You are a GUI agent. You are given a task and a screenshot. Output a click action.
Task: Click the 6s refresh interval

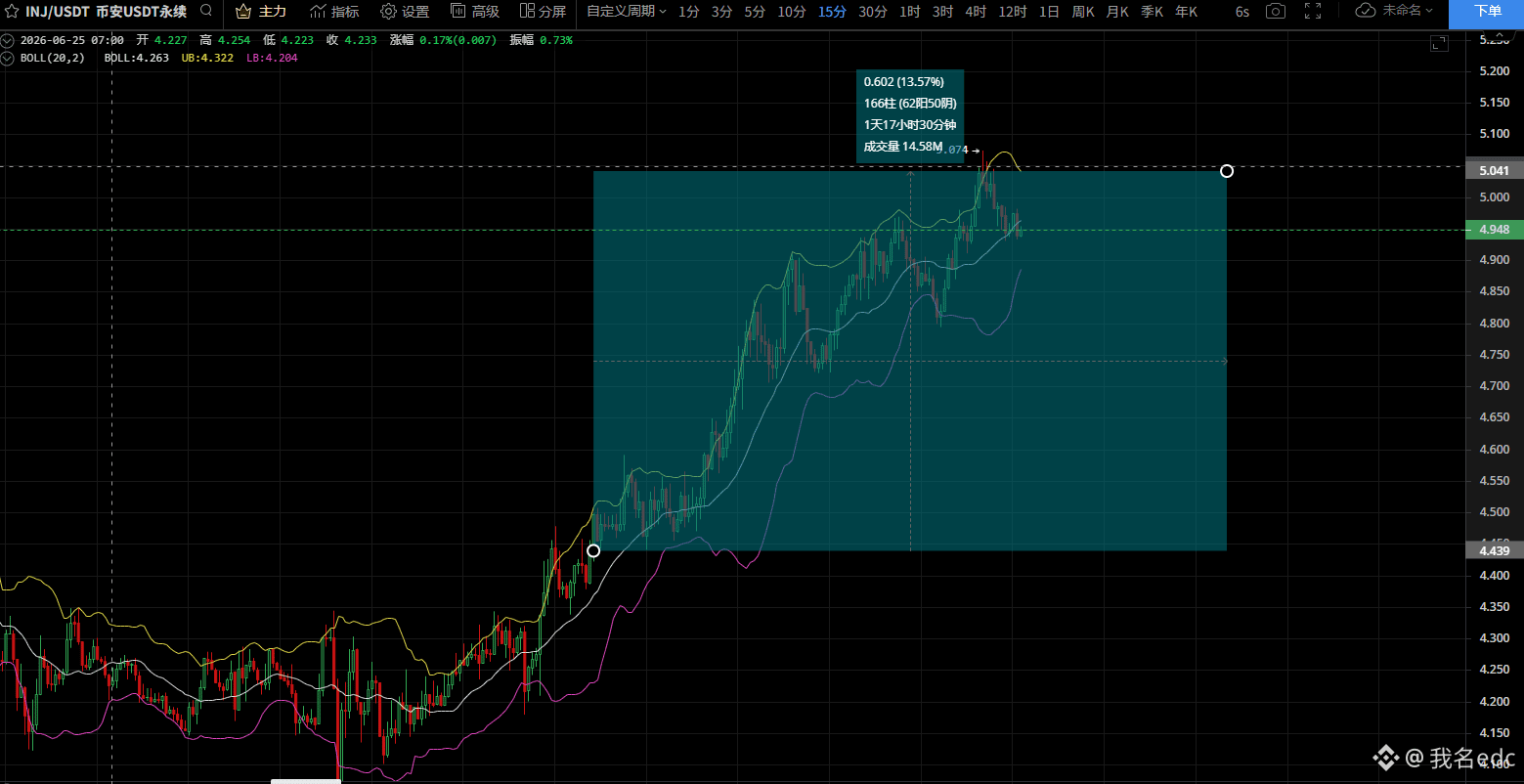(x=1241, y=12)
